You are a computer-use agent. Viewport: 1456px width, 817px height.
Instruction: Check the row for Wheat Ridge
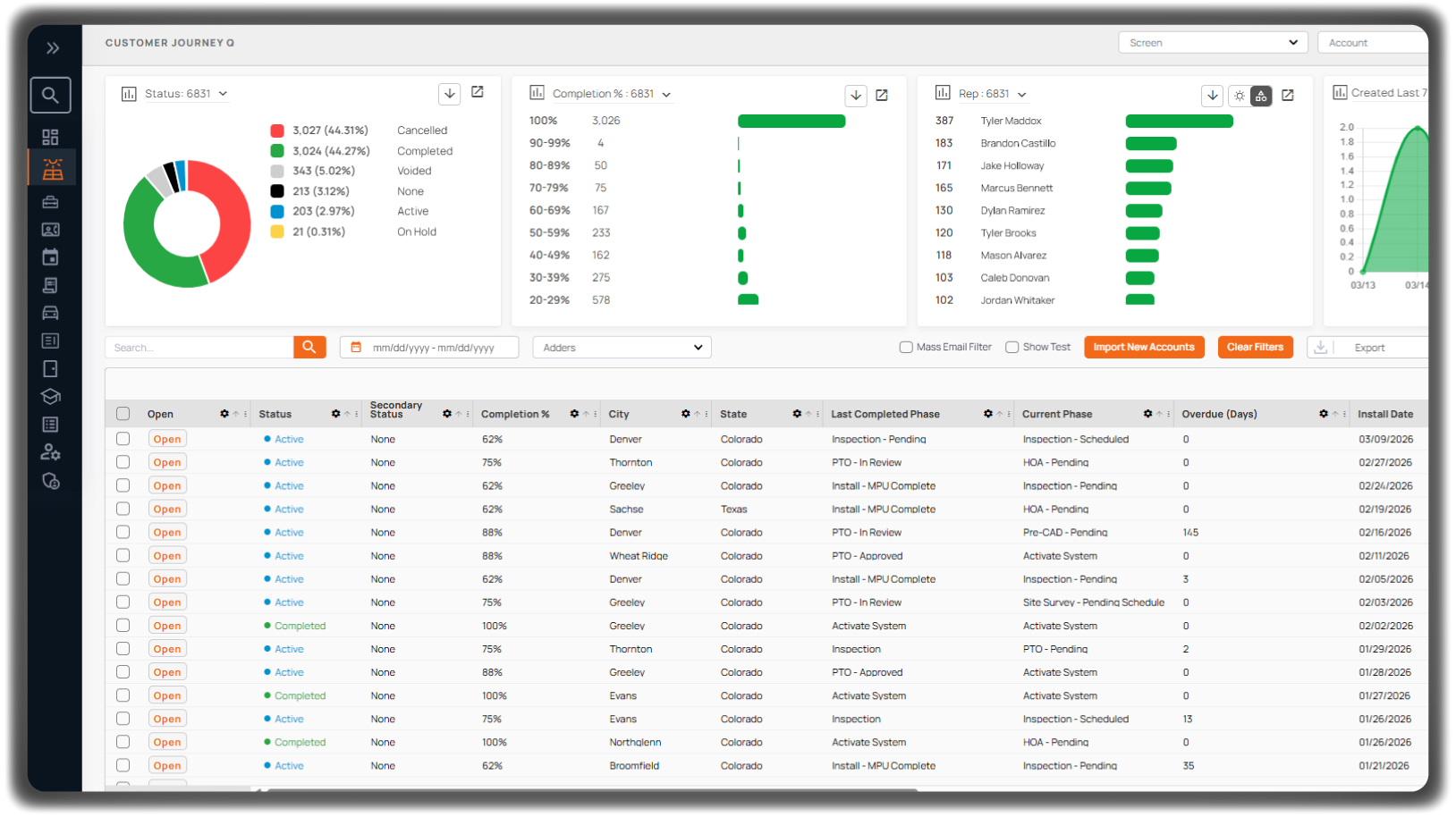point(123,555)
